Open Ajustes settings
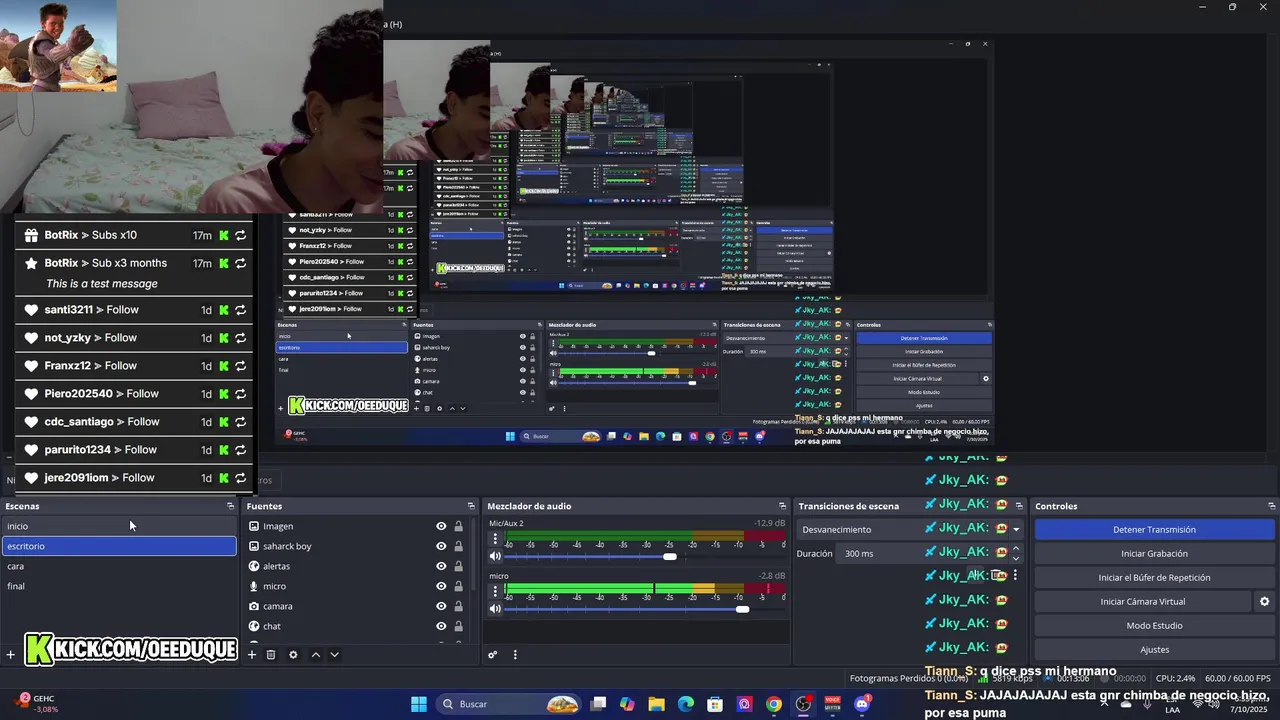 1154,649
